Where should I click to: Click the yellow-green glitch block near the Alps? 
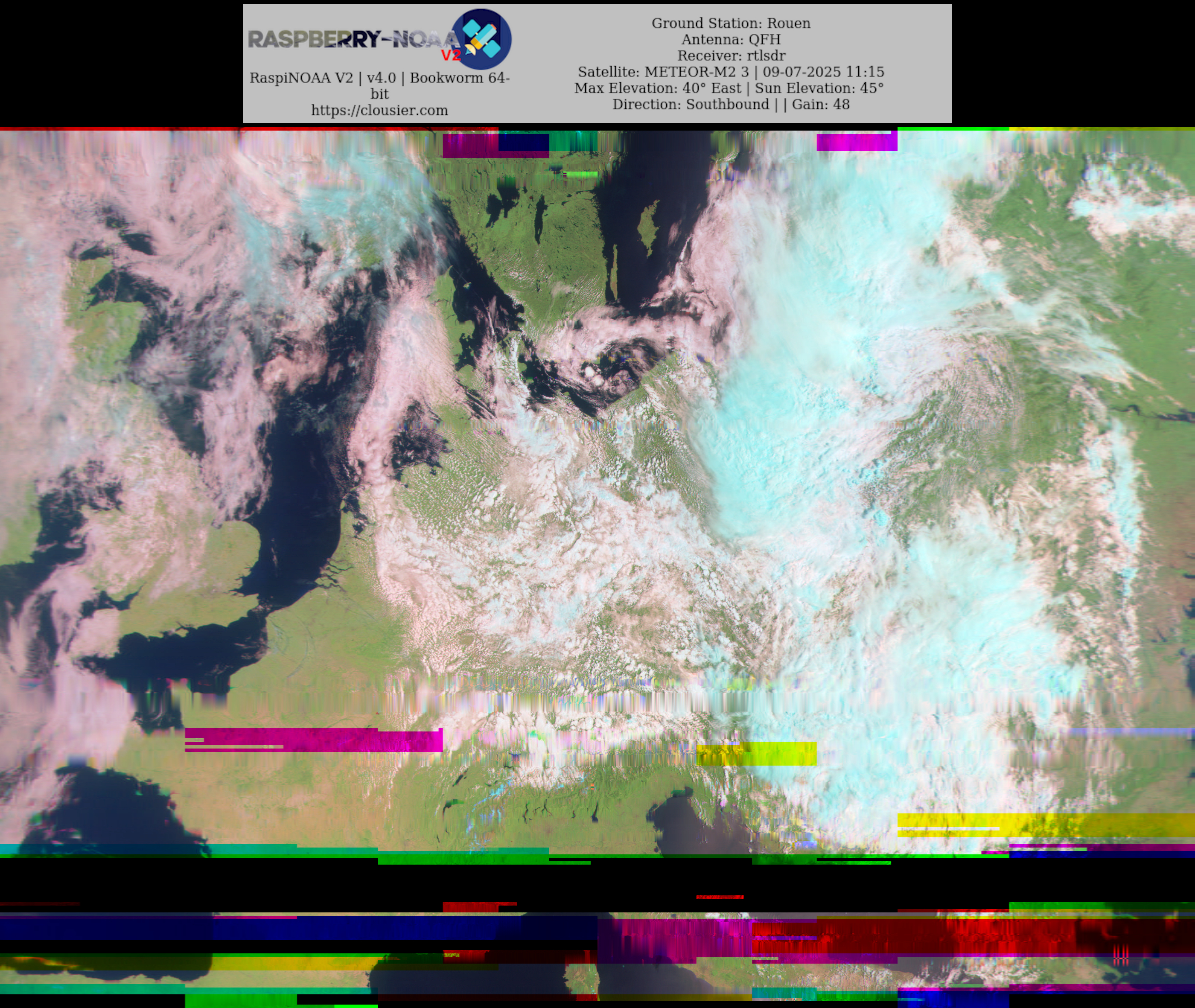pos(757,753)
